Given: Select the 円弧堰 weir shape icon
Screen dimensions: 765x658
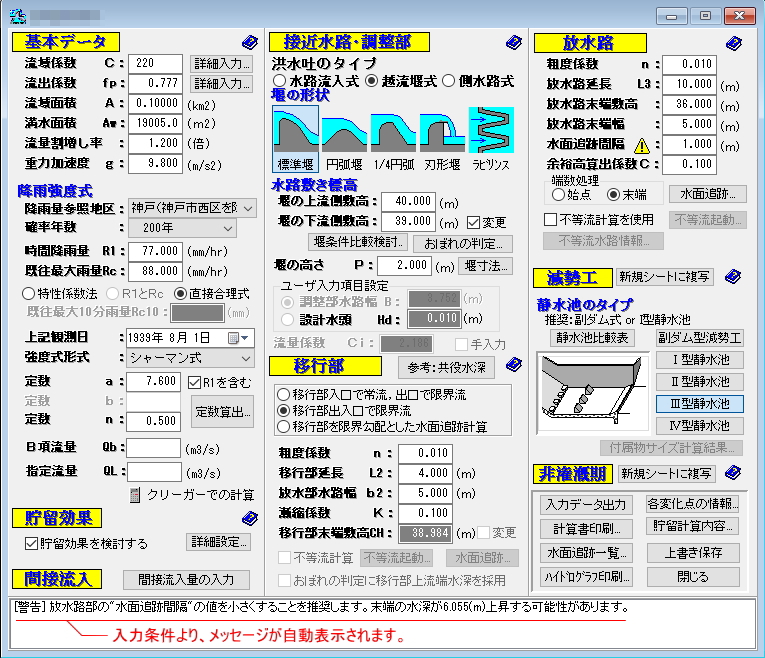Looking at the screenshot, I should 345,131.
